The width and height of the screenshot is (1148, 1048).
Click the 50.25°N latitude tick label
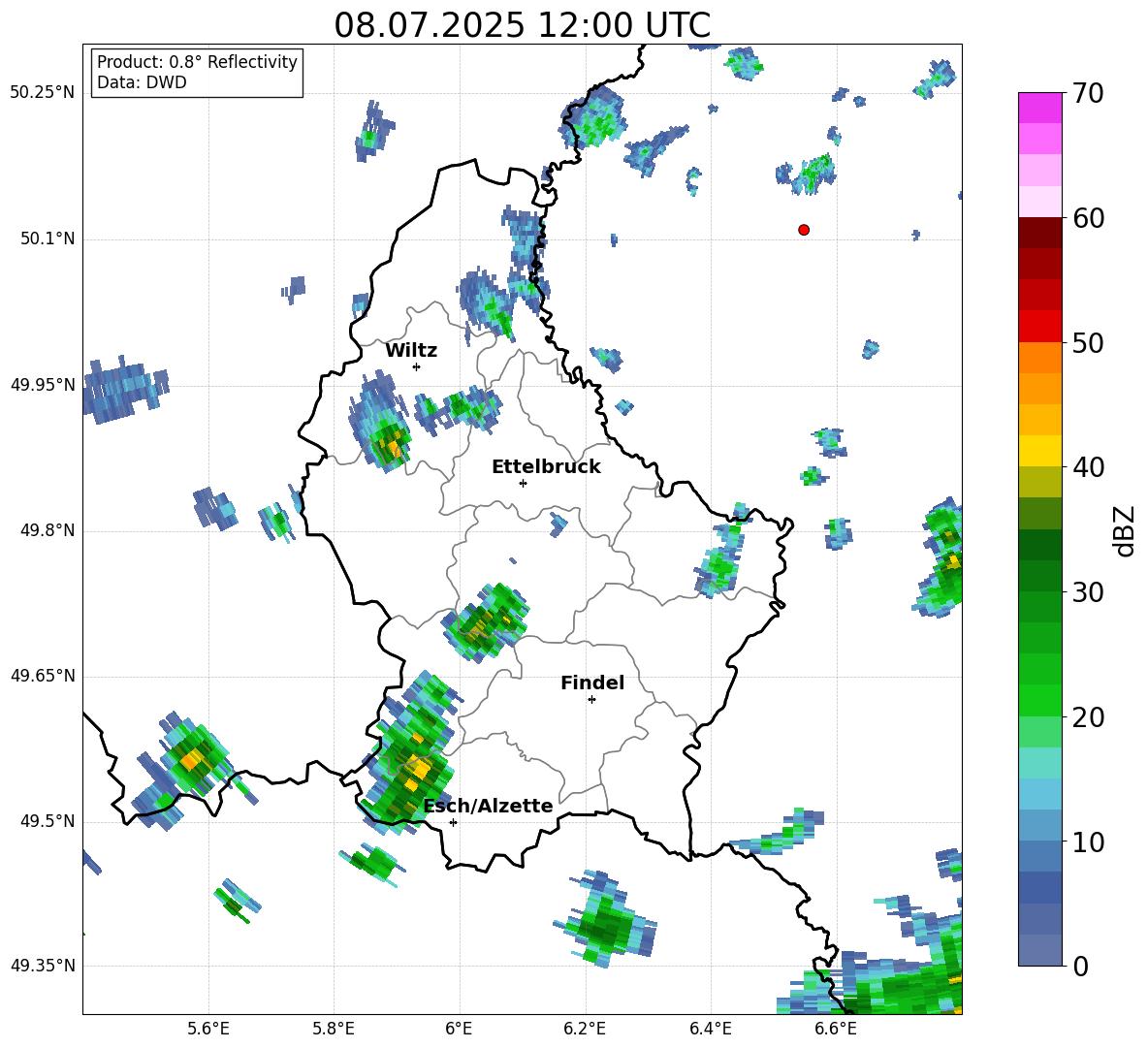43,92
